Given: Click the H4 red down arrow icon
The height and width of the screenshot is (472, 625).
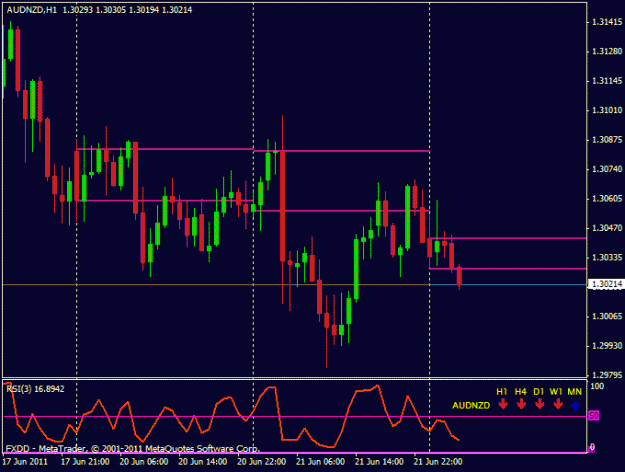Looking at the screenshot, I should tap(521, 404).
